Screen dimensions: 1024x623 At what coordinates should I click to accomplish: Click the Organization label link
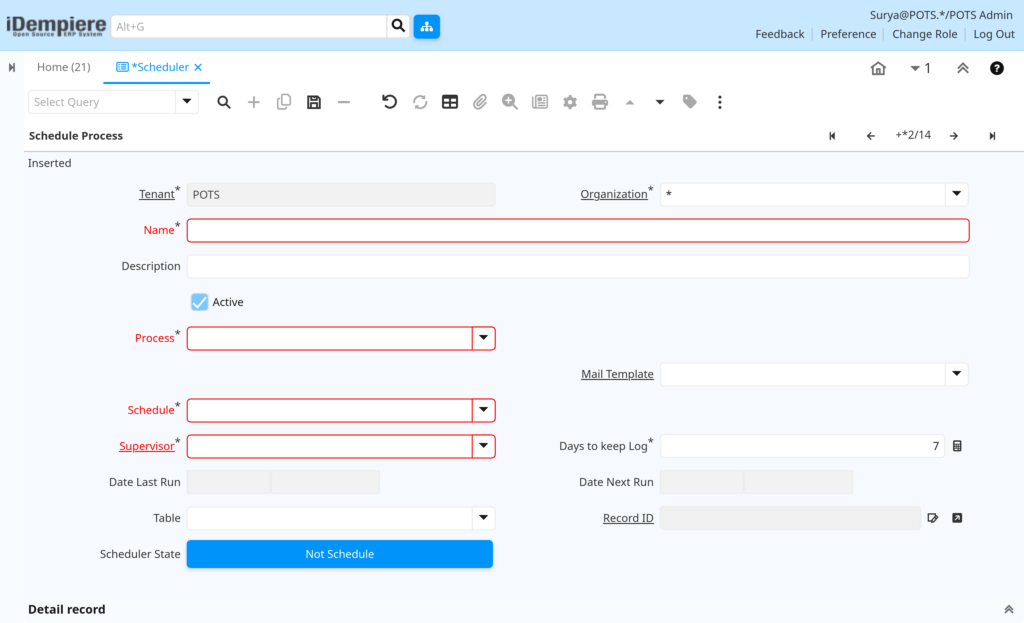pos(614,194)
